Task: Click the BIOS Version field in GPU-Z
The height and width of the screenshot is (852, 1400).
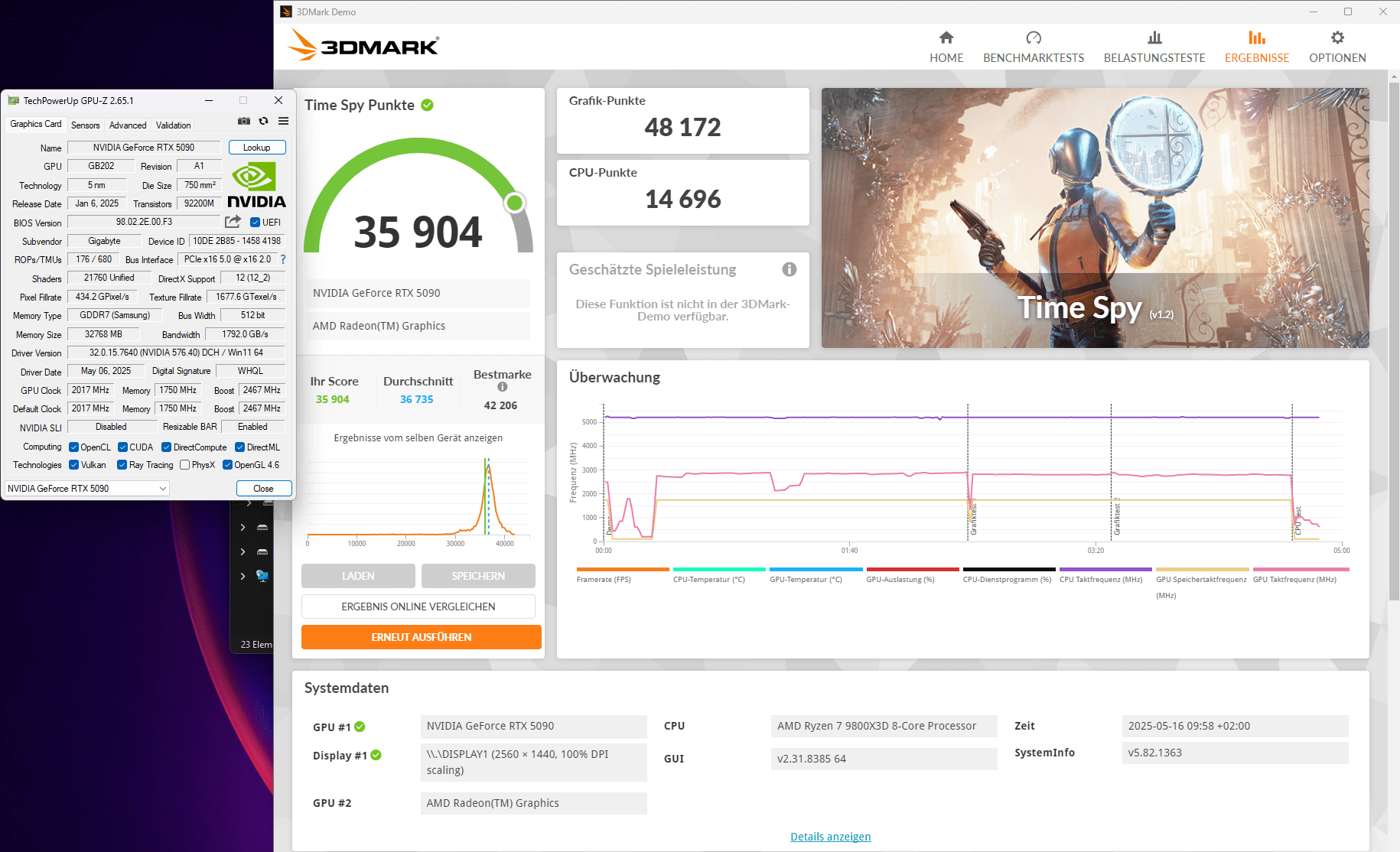Action: [144, 222]
